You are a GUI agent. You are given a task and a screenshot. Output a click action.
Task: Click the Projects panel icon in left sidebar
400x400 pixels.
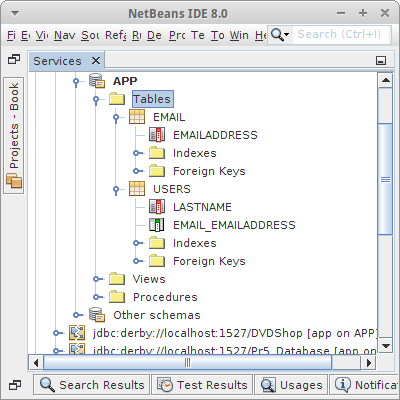(x=14, y=182)
